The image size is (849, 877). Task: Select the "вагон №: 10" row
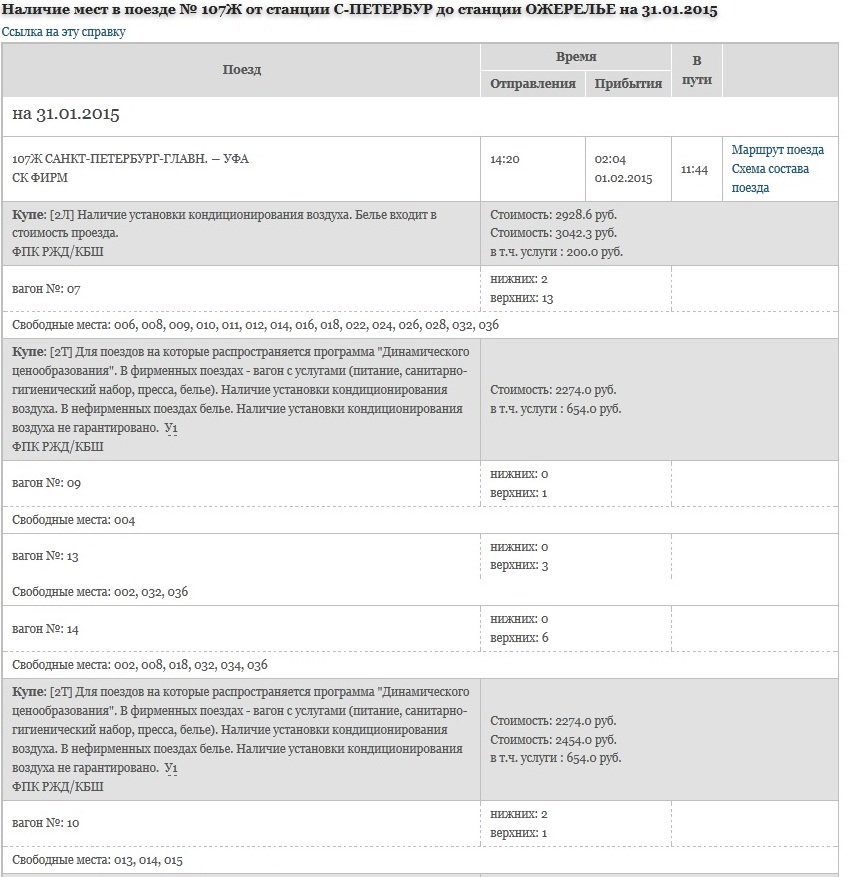click(x=46, y=823)
